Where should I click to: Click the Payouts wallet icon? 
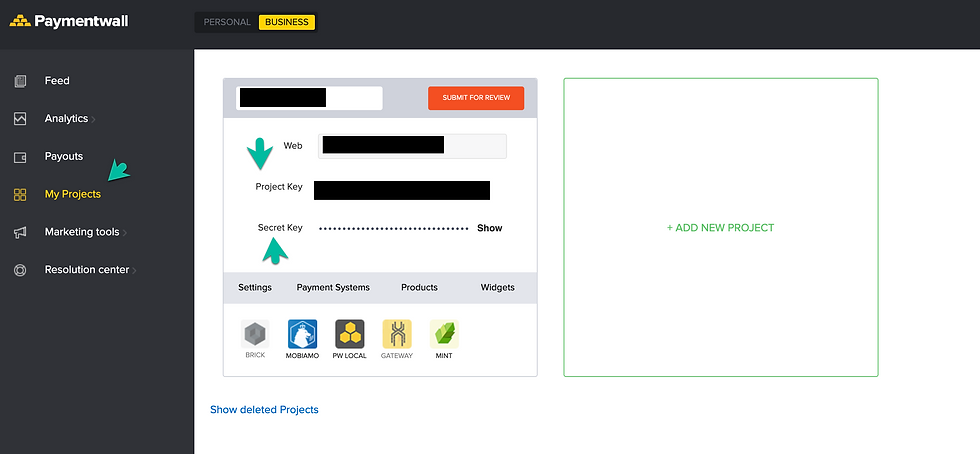[x=20, y=157]
